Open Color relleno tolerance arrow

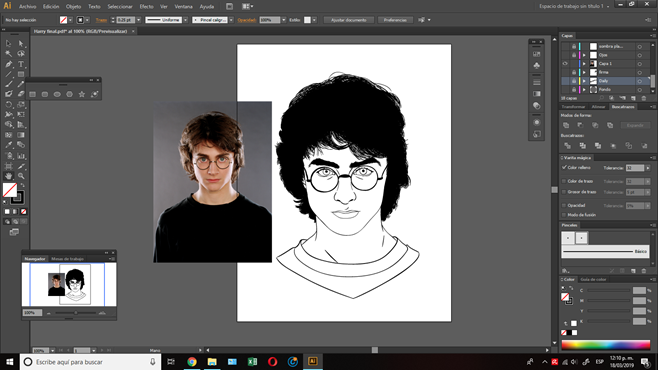click(648, 168)
